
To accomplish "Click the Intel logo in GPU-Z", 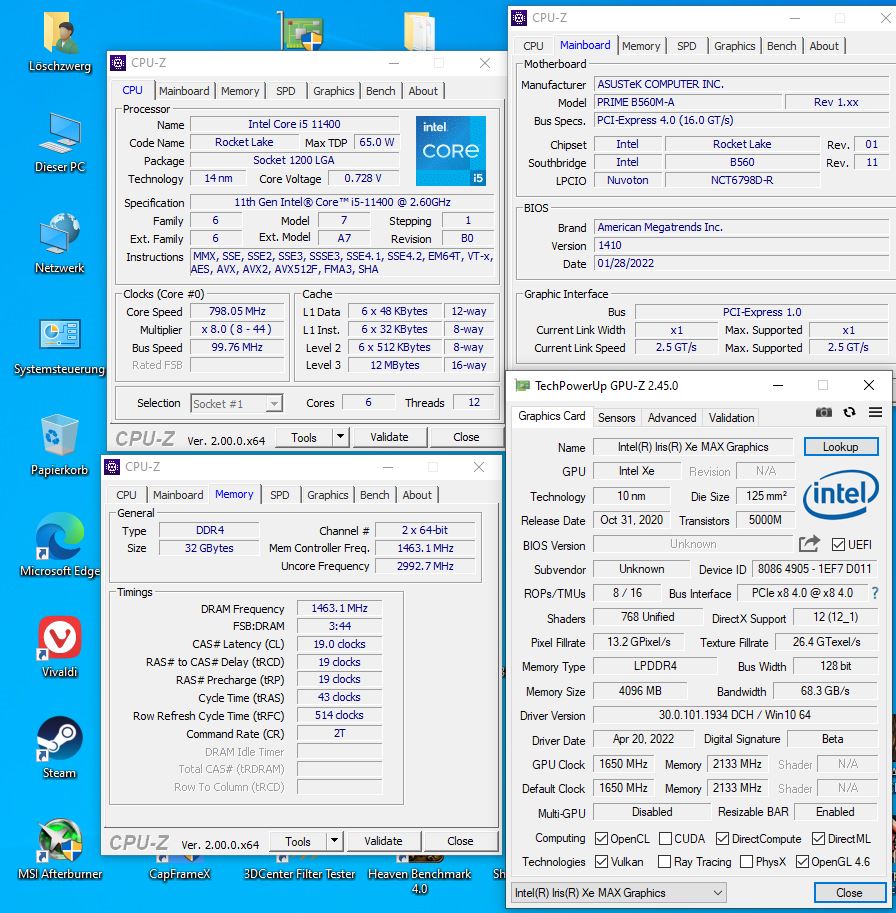I will tap(841, 494).
